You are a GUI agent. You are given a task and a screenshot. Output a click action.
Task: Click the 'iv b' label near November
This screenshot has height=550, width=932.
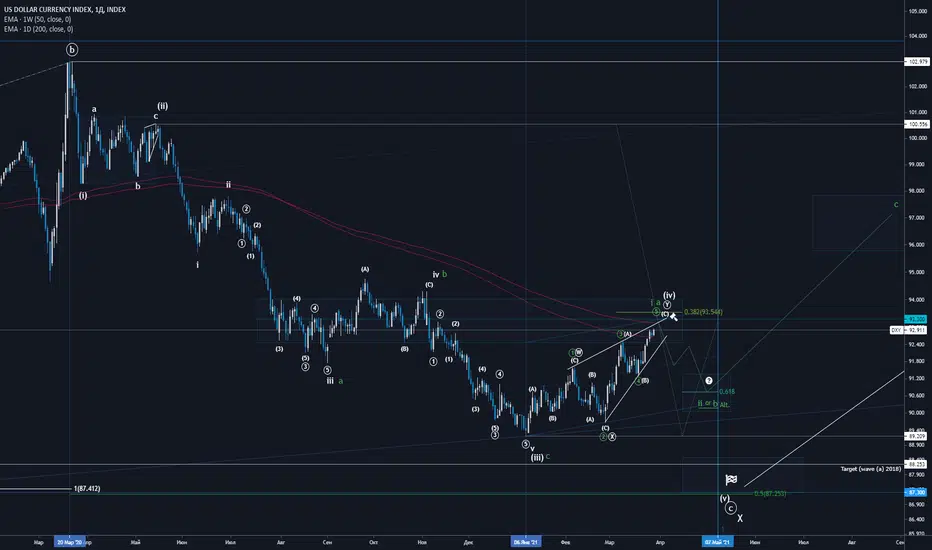coord(440,275)
